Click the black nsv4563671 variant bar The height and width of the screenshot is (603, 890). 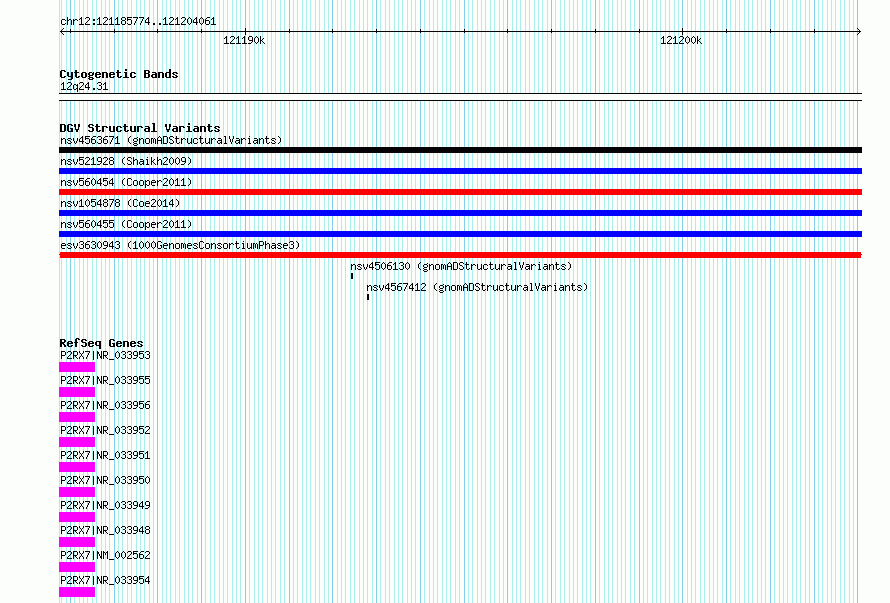point(460,150)
